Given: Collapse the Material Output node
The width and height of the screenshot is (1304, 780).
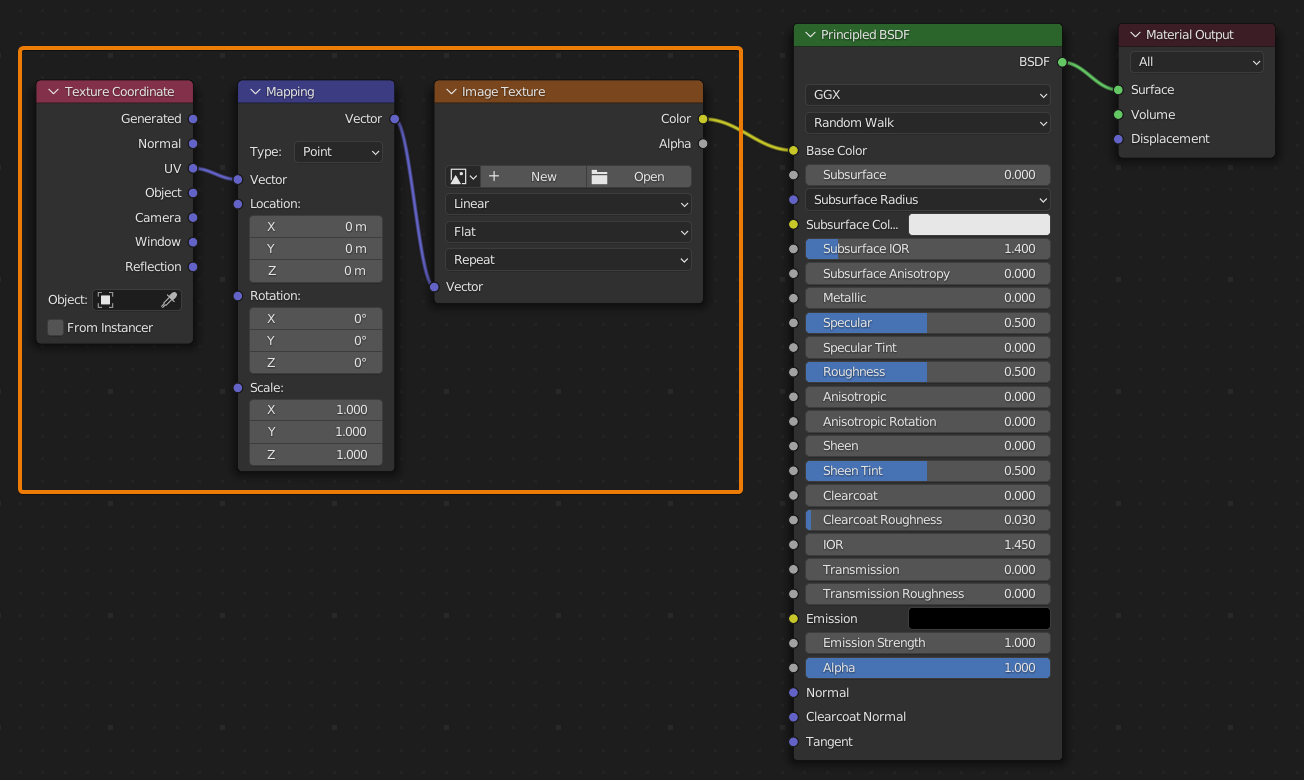Looking at the screenshot, I should click(1135, 35).
